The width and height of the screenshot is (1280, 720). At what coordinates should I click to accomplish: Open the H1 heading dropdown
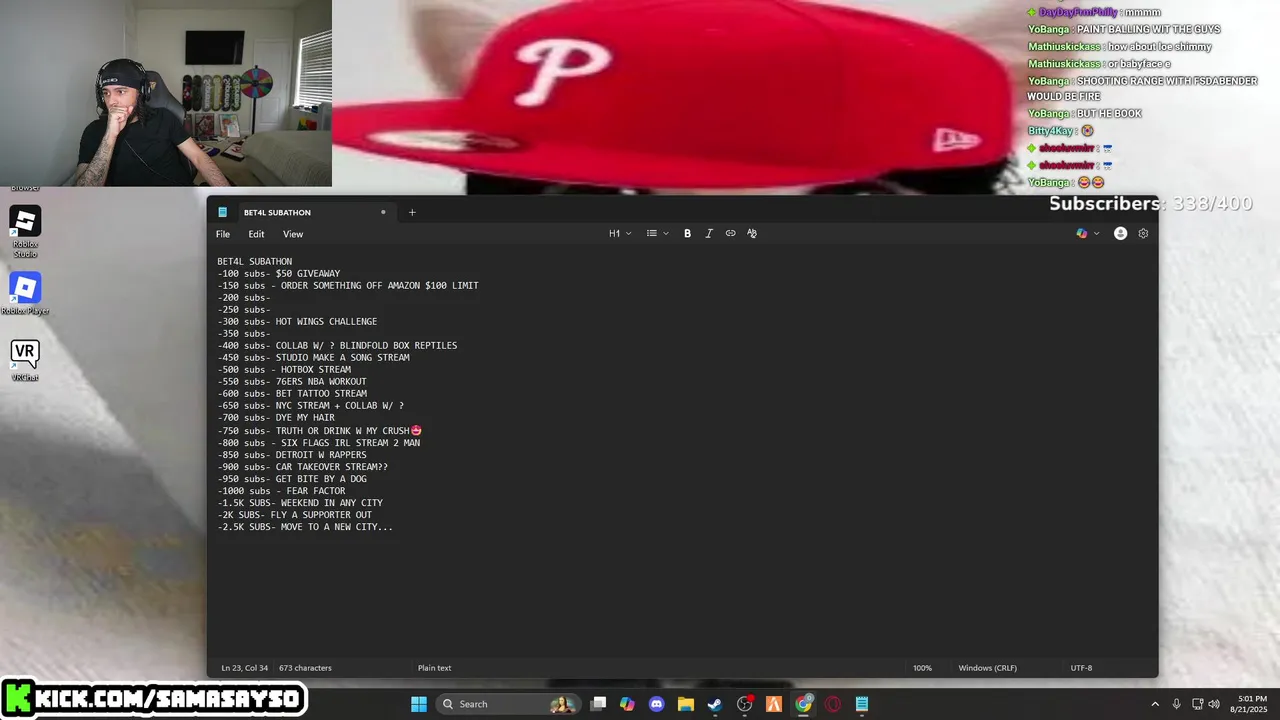620,233
